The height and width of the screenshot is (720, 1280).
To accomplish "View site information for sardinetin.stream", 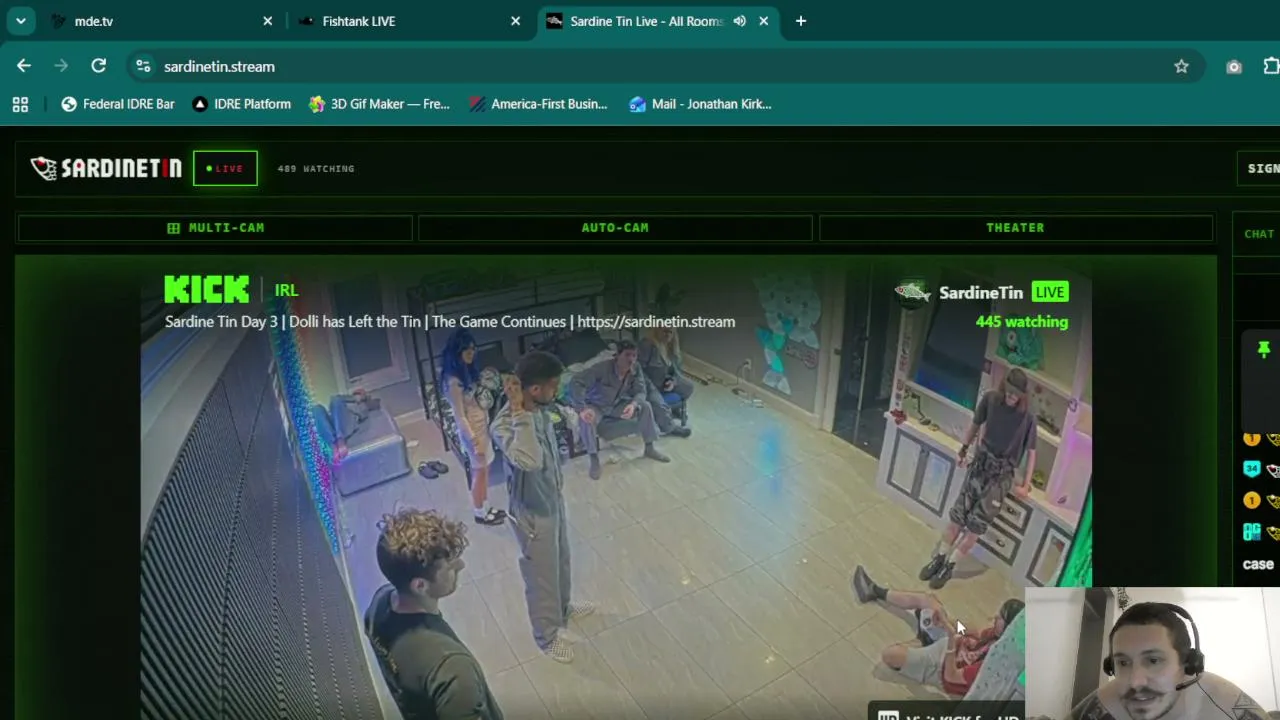I will (x=143, y=66).
